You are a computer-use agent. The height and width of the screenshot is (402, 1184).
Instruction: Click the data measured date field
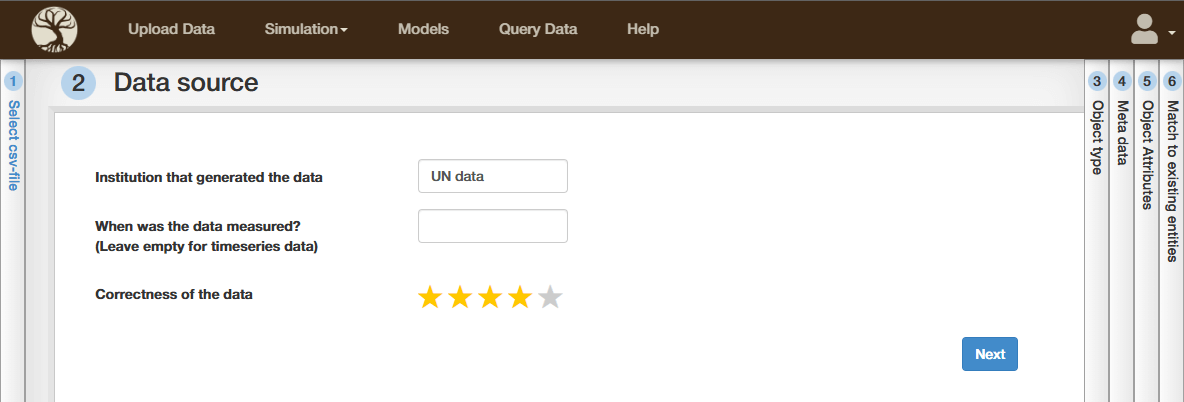[492, 226]
